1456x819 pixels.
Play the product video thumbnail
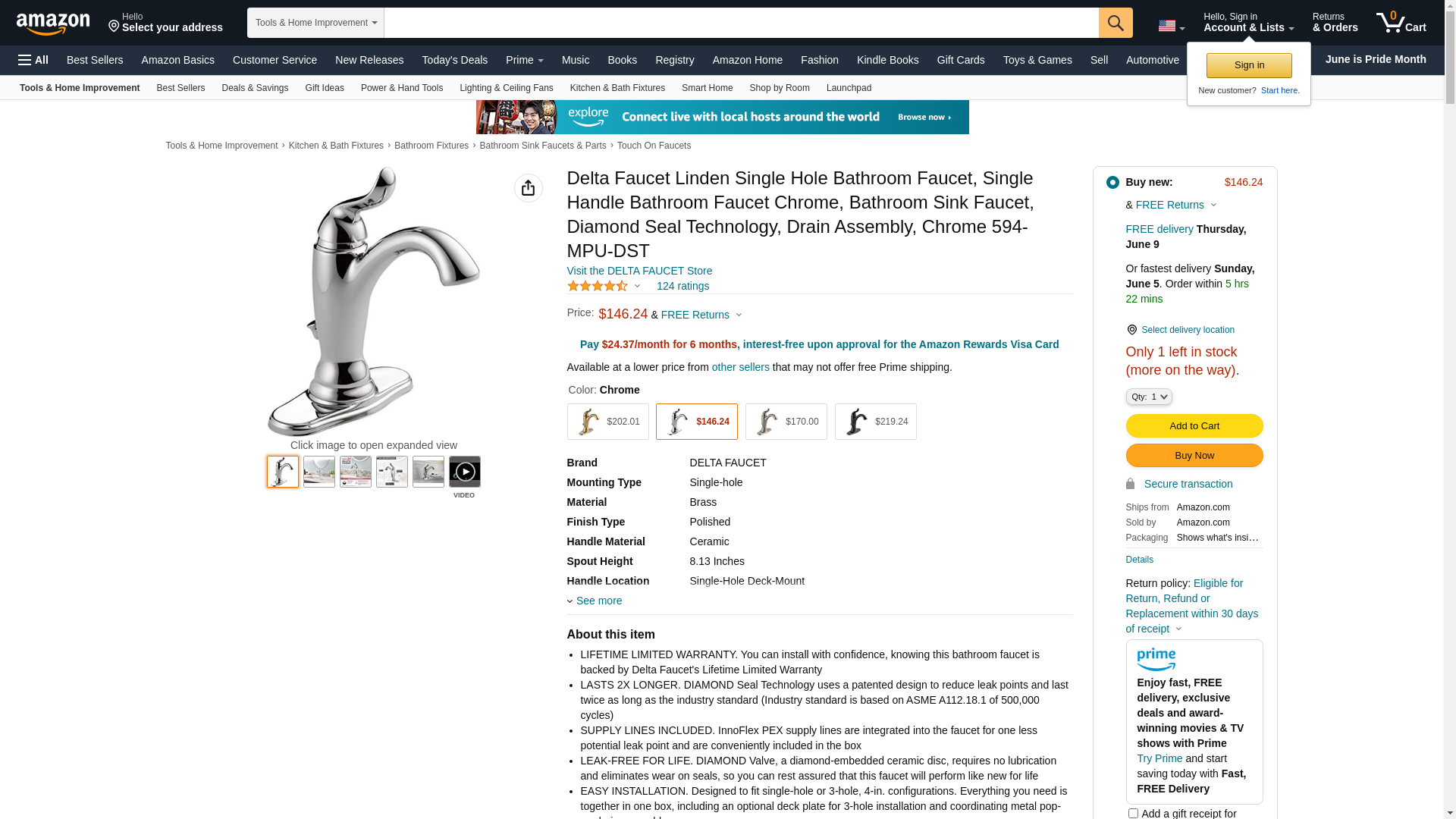click(x=465, y=472)
